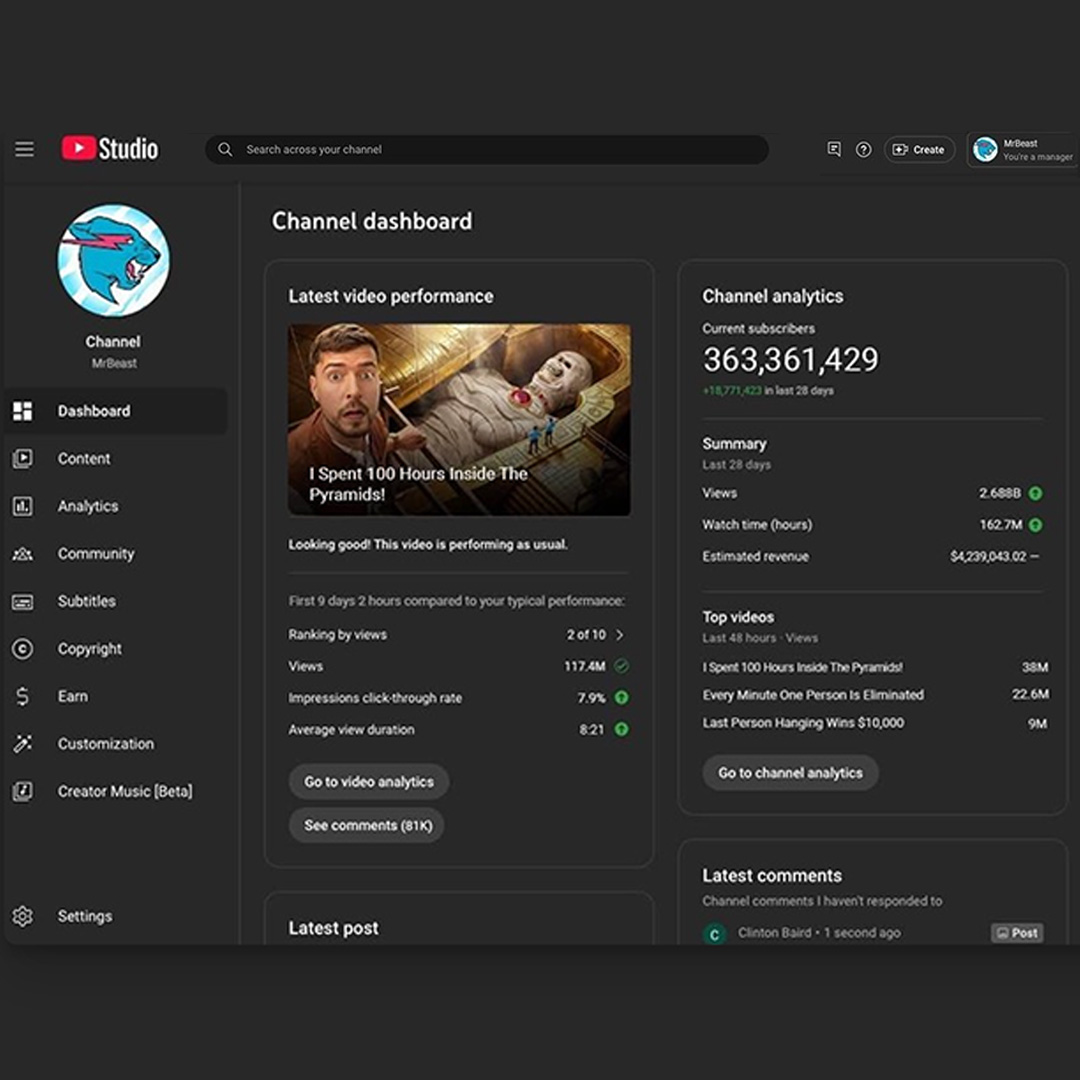Open the Subtitles icon in sidebar
The height and width of the screenshot is (1080, 1080).
click(x=22, y=601)
